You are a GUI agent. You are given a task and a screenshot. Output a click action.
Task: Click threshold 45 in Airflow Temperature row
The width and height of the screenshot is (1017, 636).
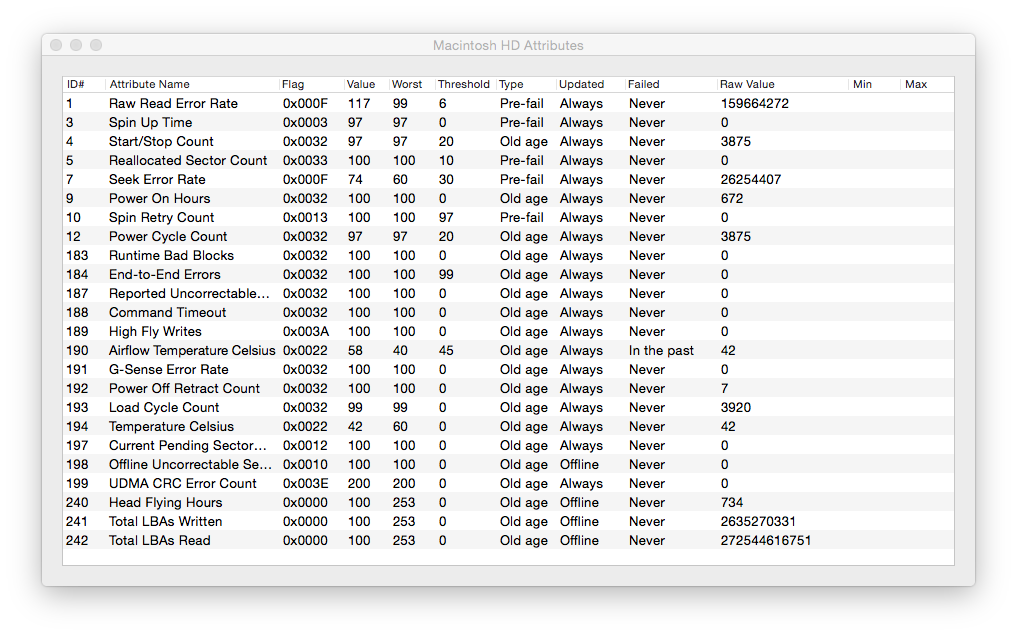point(446,350)
